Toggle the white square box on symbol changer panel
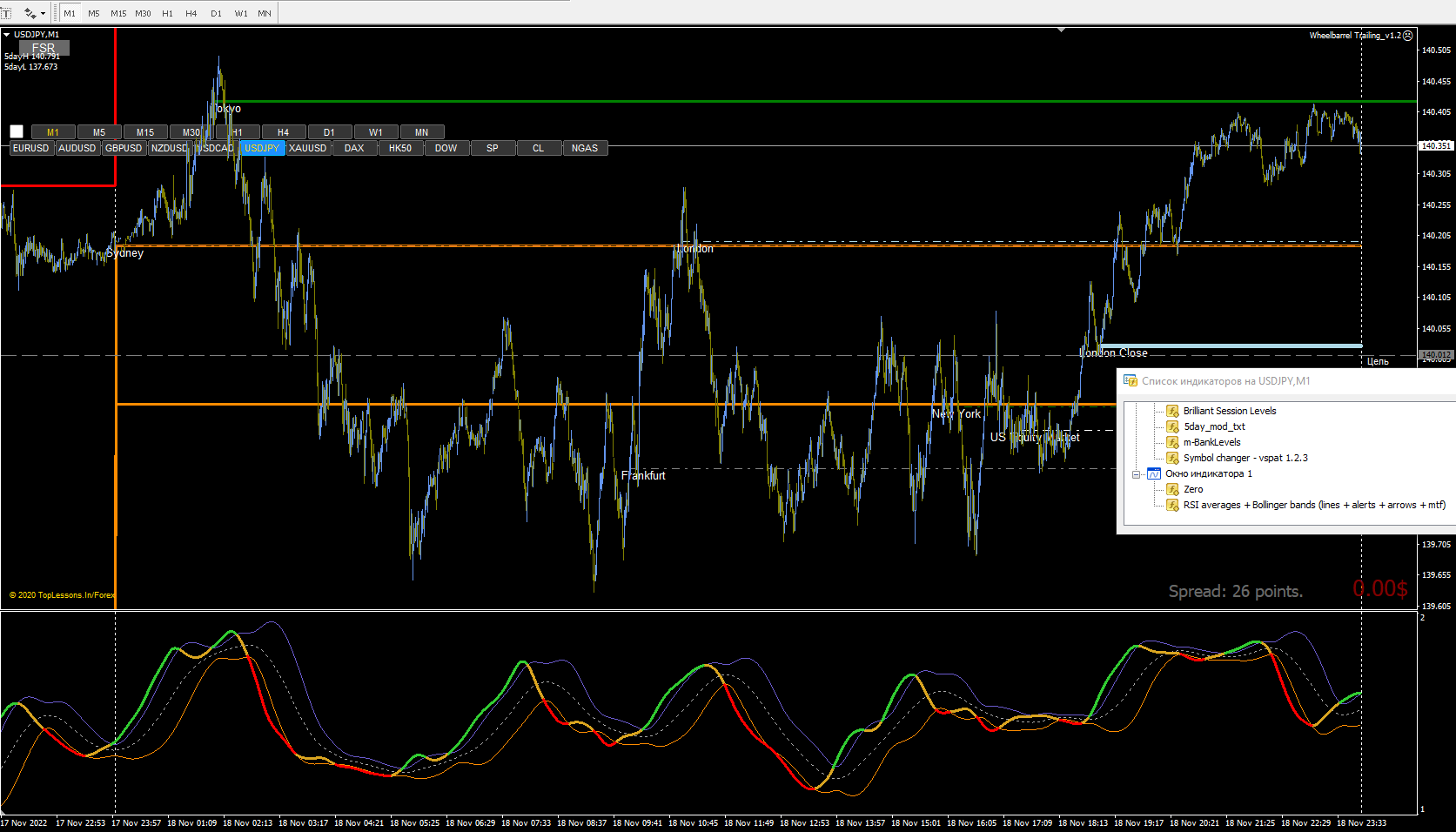This screenshot has width=1456, height=832. [x=17, y=131]
